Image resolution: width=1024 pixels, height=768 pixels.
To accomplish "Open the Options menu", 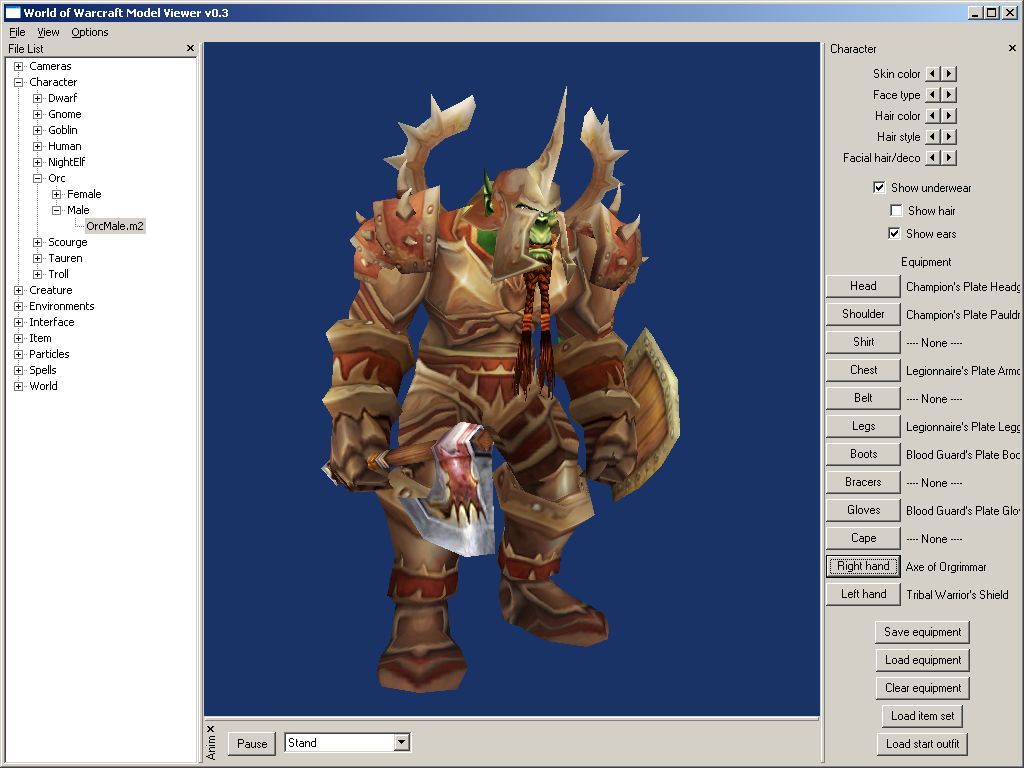I will pos(89,32).
